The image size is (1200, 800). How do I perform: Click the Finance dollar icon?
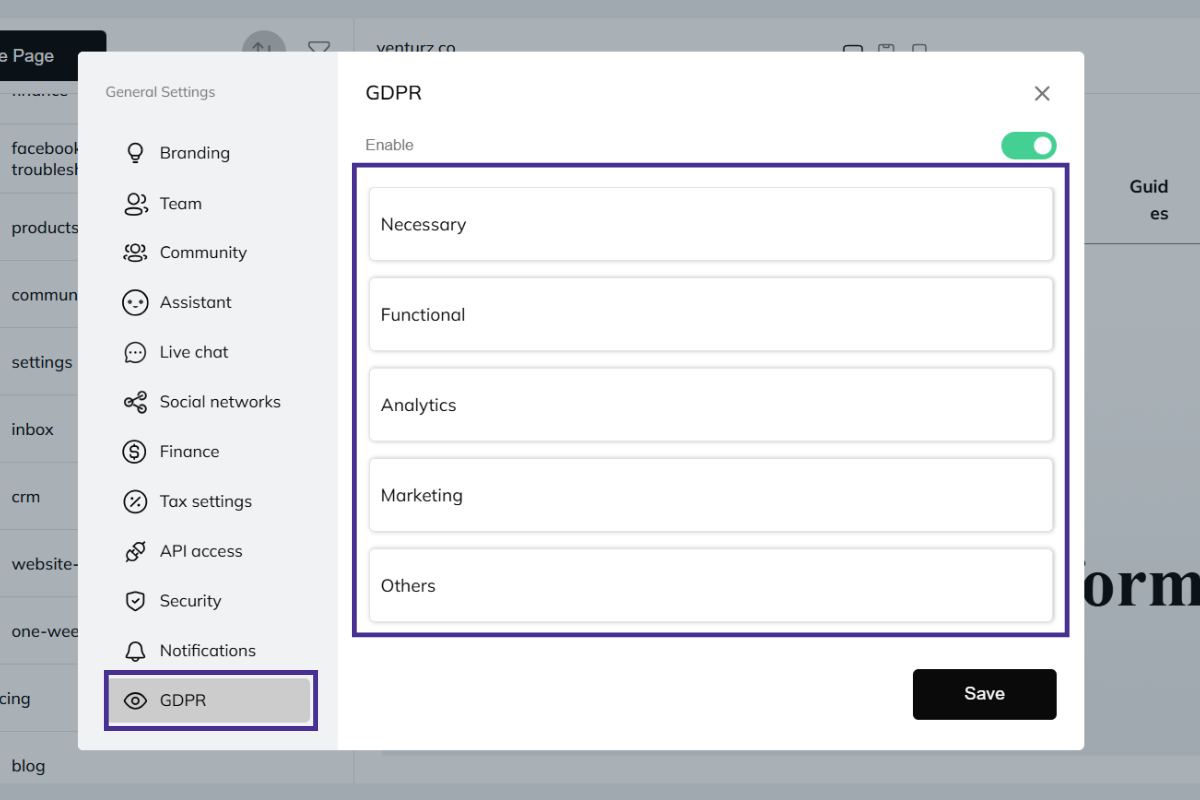135,452
